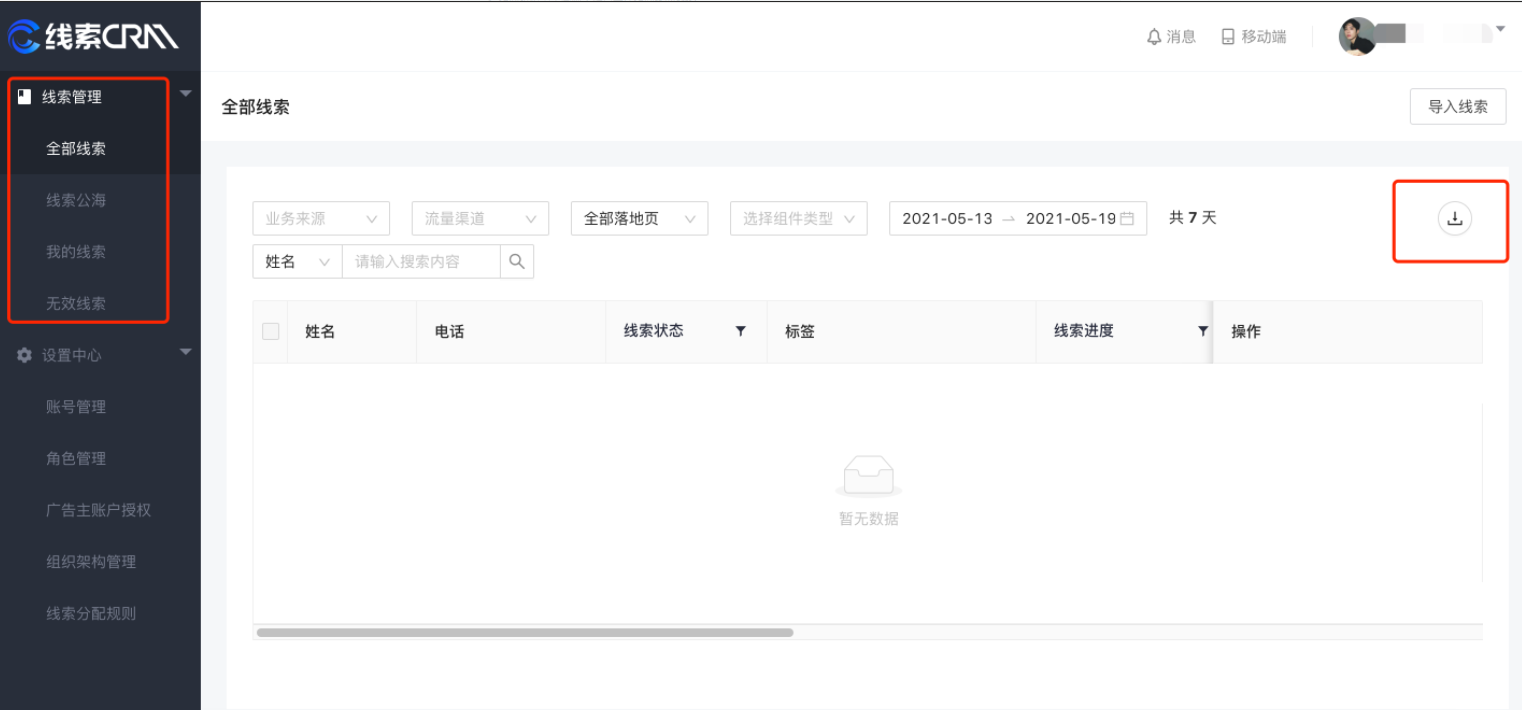Collapse the 设置中心 sidebar section

point(185,352)
